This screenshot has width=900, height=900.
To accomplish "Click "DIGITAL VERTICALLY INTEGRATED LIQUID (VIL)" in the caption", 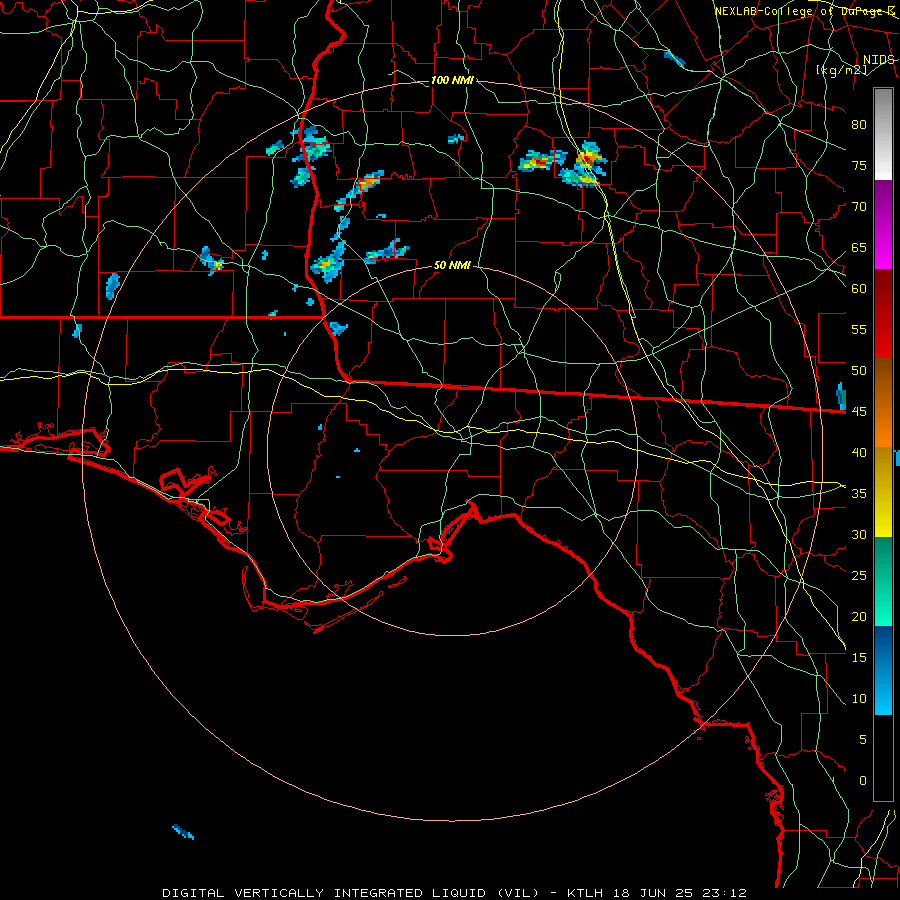I will point(350,893).
